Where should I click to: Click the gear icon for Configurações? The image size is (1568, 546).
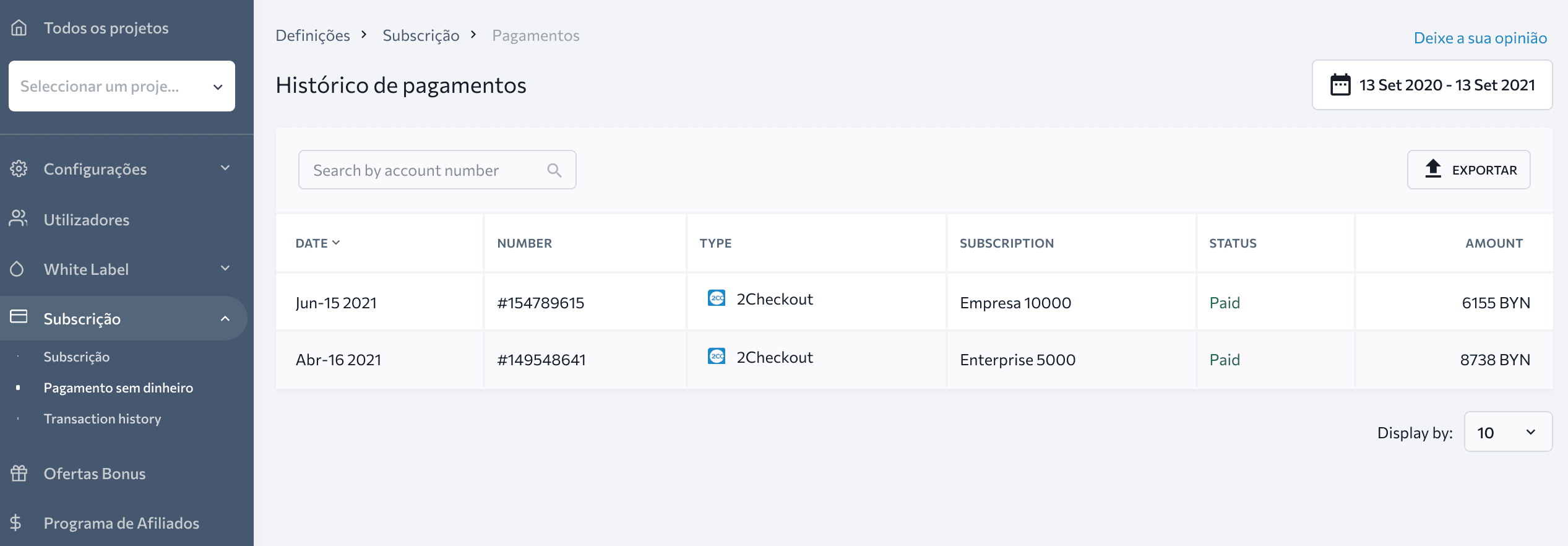(x=19, y=168)
